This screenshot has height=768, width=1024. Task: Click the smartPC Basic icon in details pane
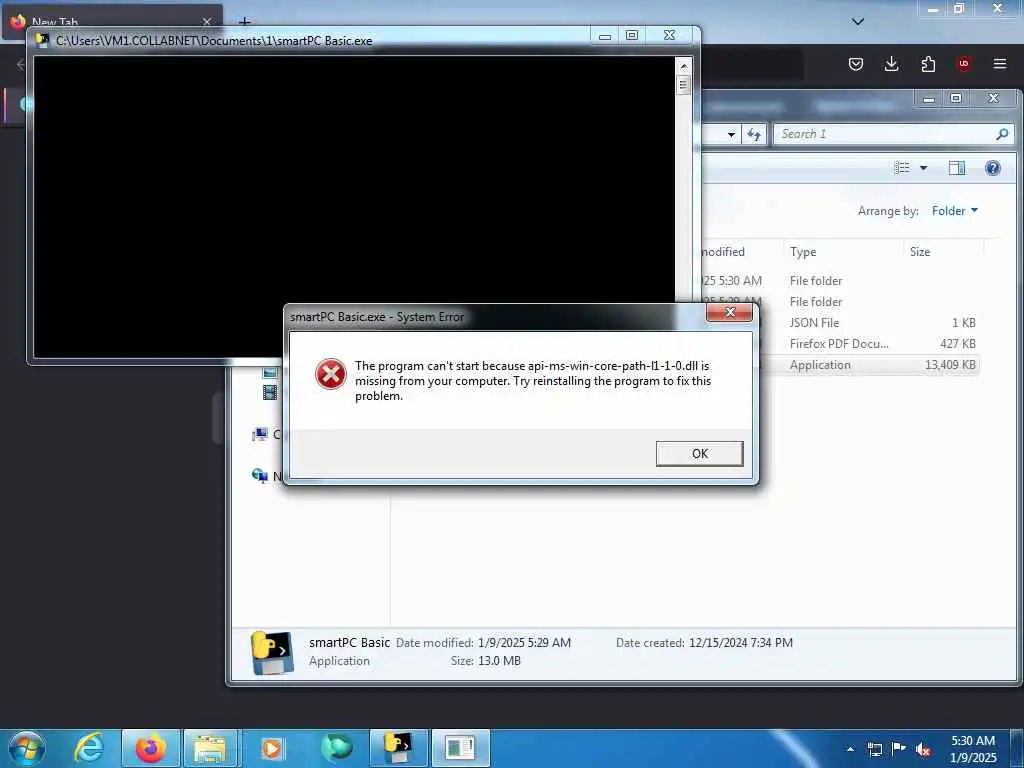pyautogui.click(x=272, y=652)
